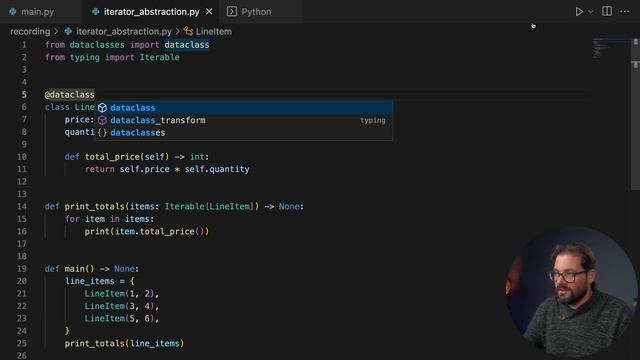Click the Python icon on iterator_abstraction.py tab
Viewport: 640px width, 360px height.
(x=96, y=12)
